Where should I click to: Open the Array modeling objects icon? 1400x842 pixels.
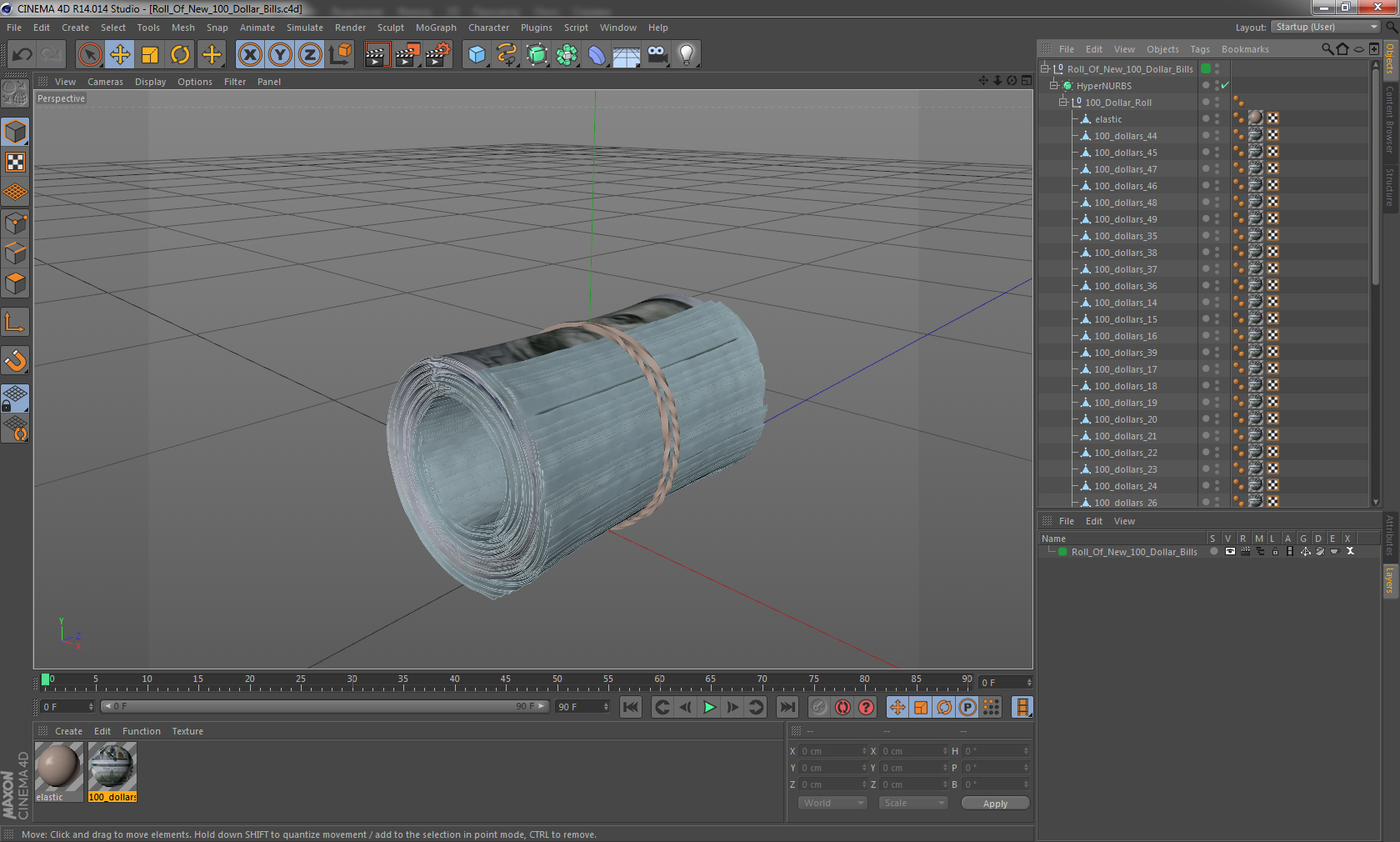(567, 55)
